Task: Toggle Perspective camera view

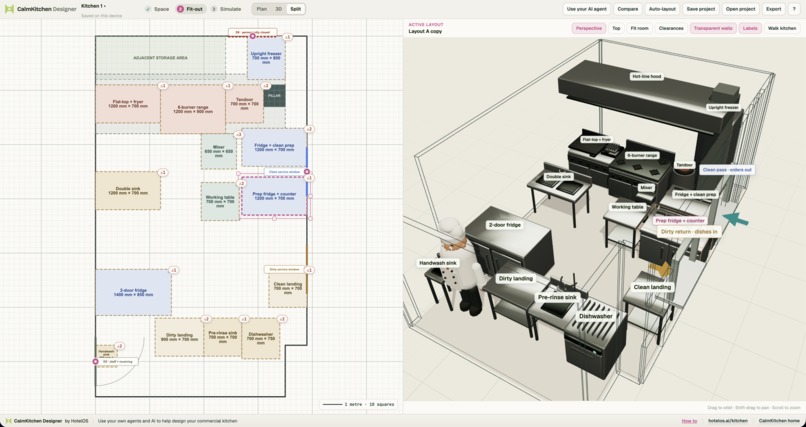Action: (589, 28)
